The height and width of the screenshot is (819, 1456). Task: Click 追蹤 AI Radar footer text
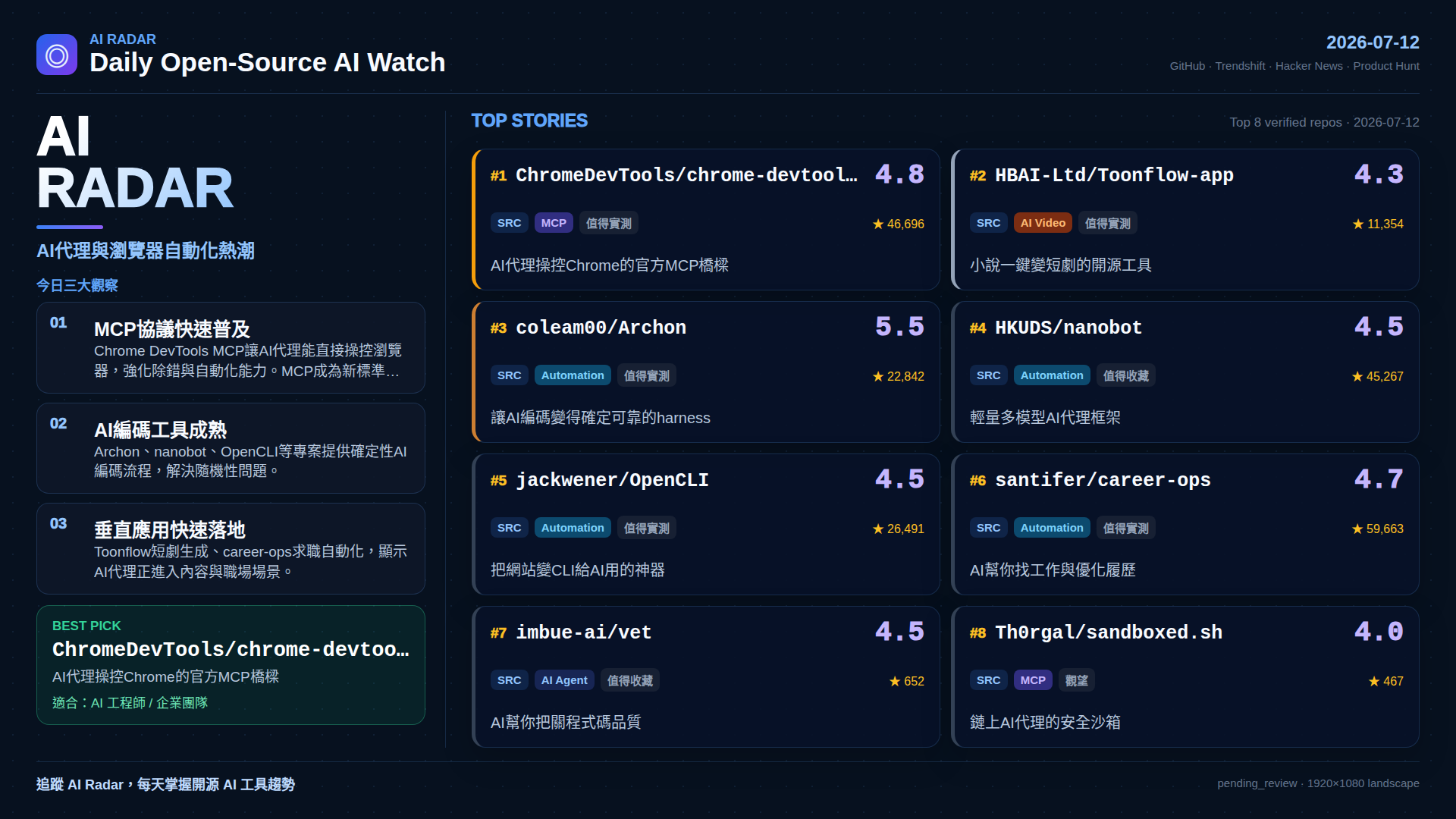[165, 785]
